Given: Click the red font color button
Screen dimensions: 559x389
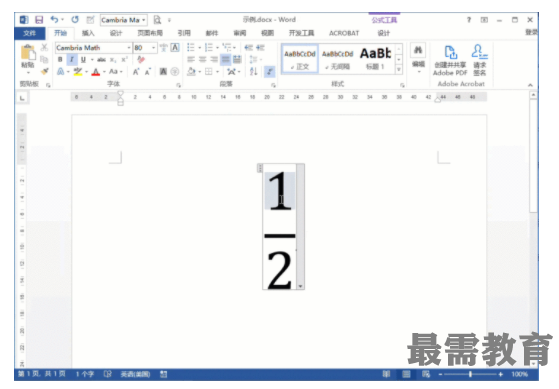Looking at the screenshot, I should click(x=96, y=72).
